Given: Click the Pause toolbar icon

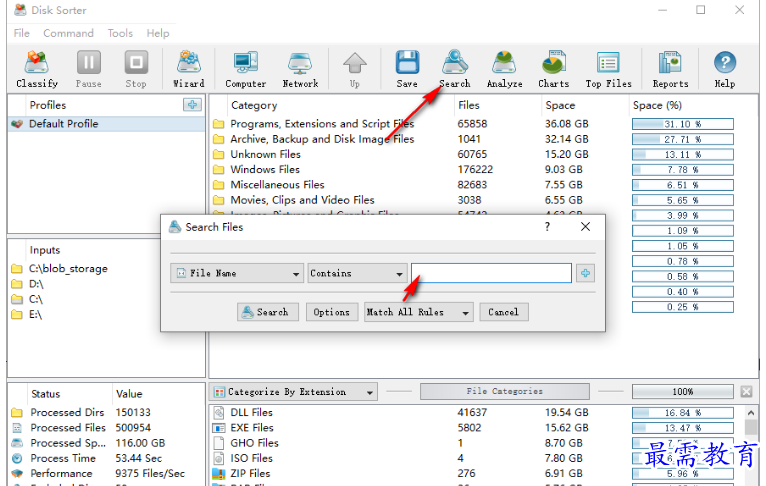Looking at the screenshot, I should point(88,69).
